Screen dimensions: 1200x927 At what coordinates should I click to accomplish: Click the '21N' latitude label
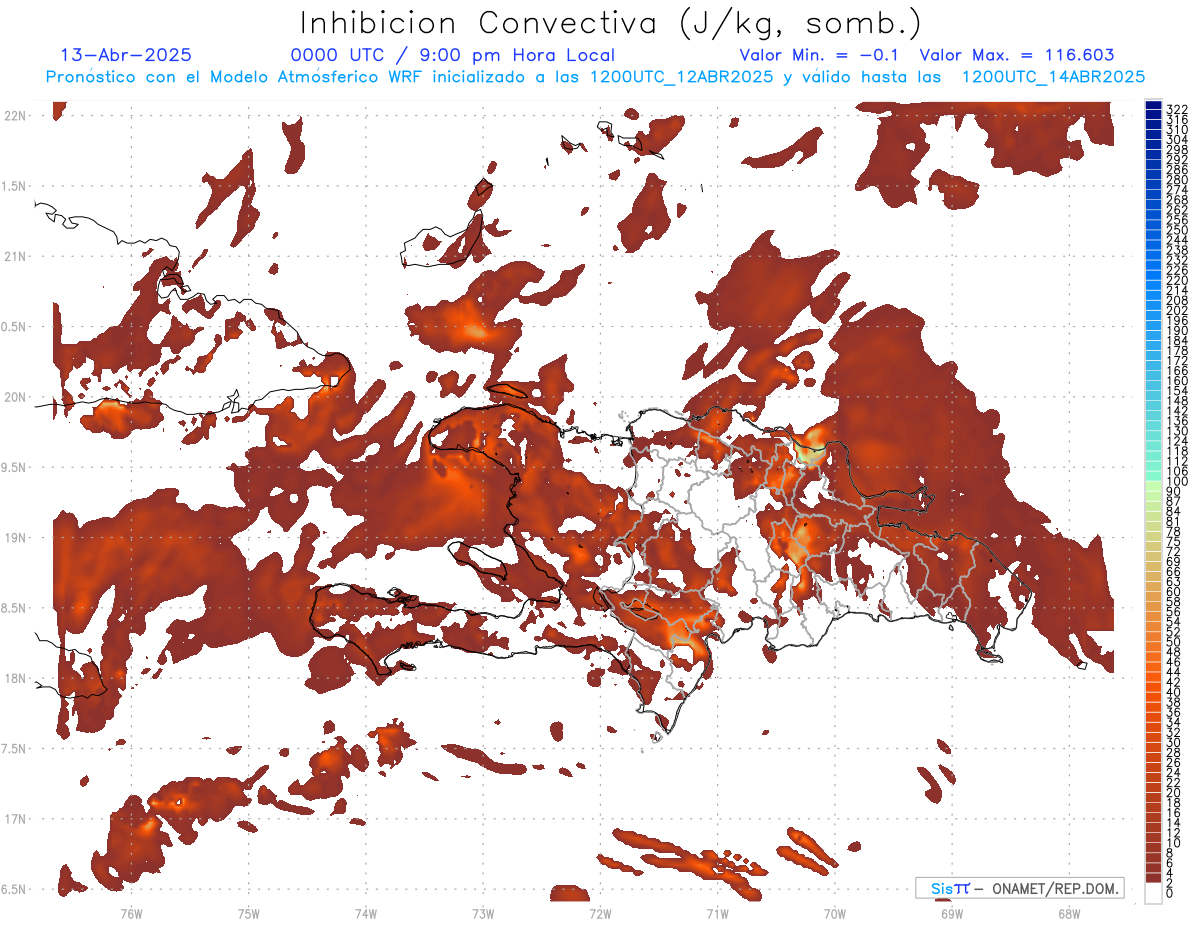(16, 256)
